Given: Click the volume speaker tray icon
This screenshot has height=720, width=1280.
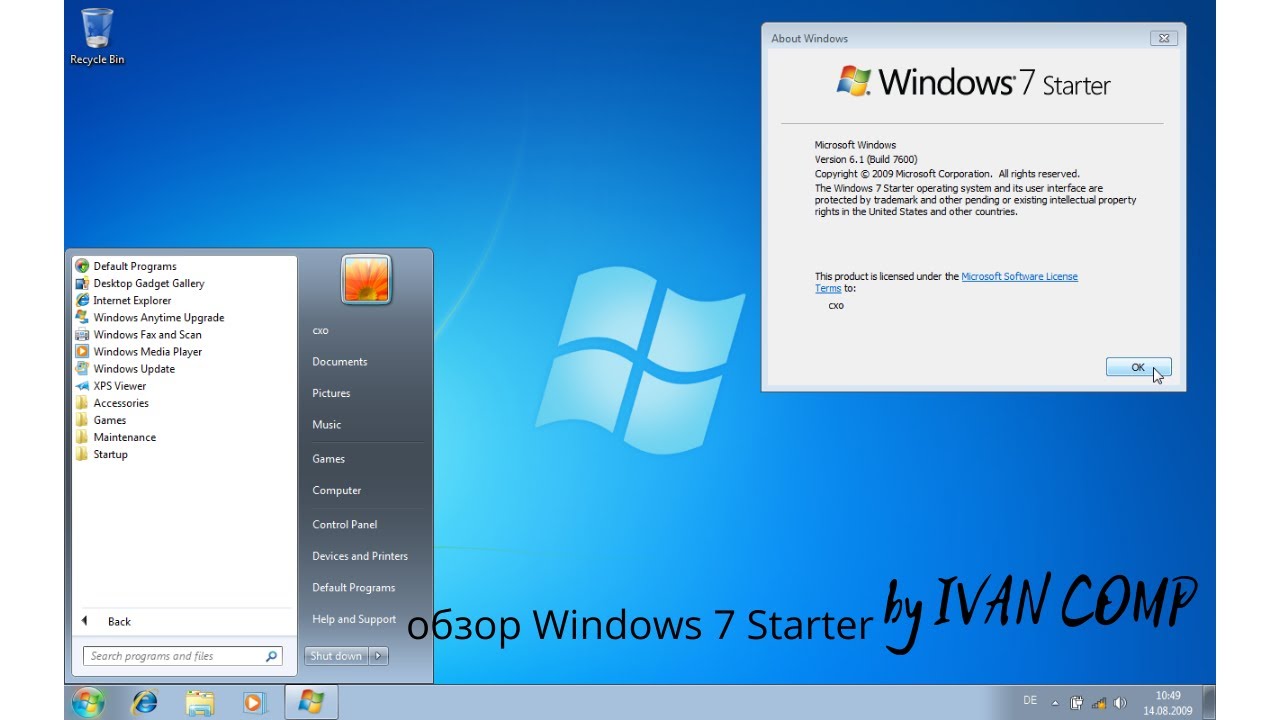Looking at the screenshot, I should (1120, 703).
